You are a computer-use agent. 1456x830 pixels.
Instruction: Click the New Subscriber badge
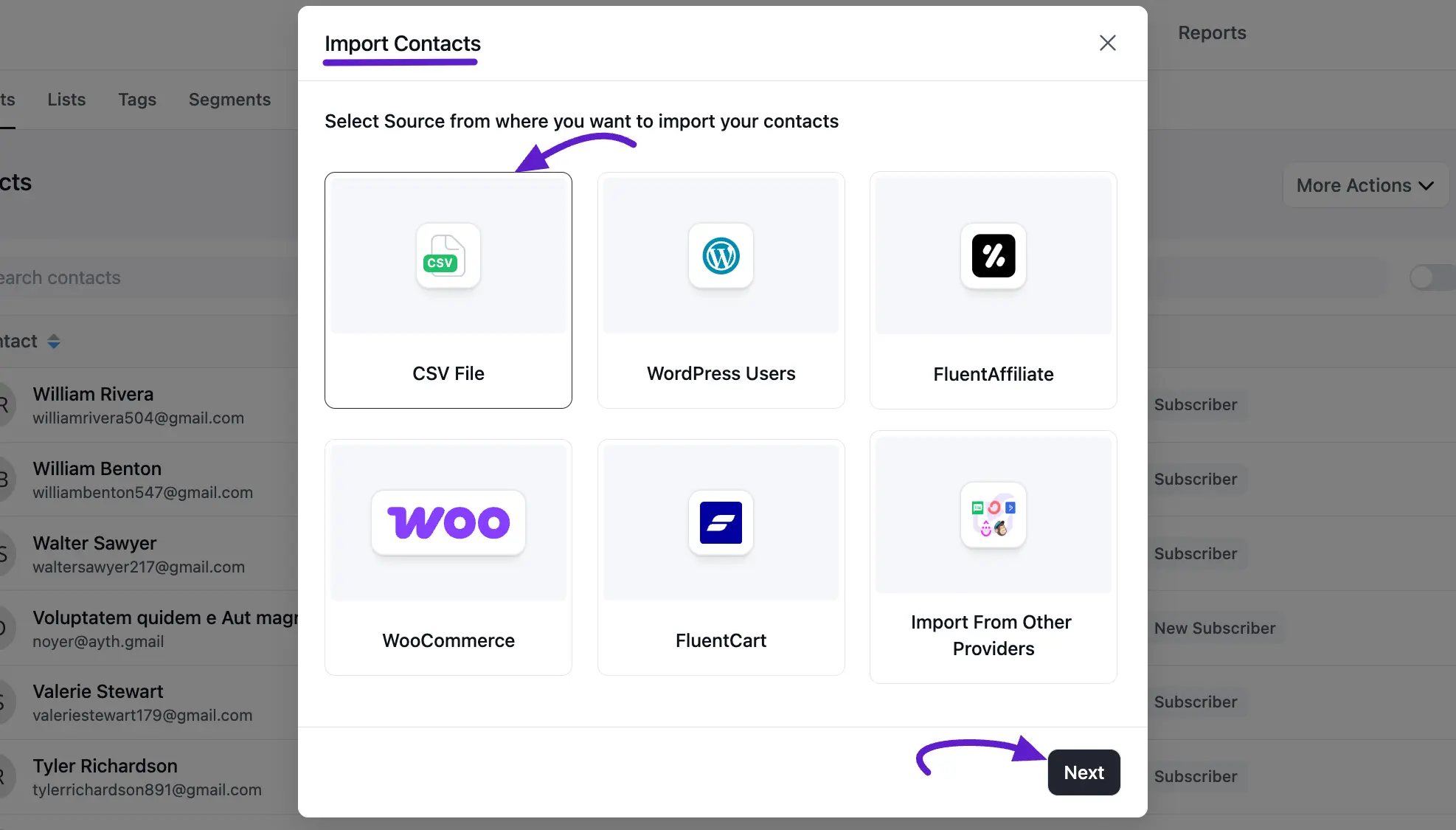1215,628
